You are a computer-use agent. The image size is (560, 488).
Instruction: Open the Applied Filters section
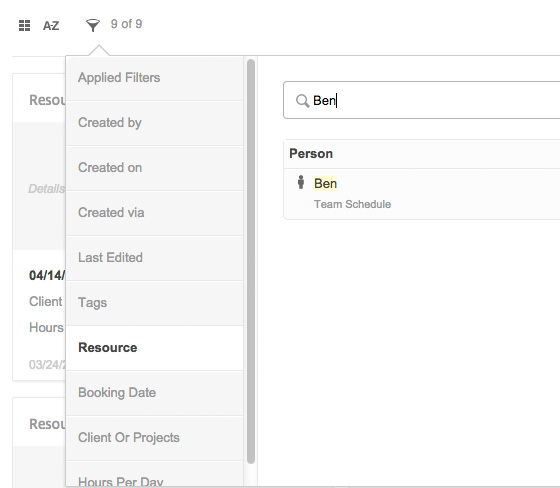pyautogui.click(x=155, y=78)
